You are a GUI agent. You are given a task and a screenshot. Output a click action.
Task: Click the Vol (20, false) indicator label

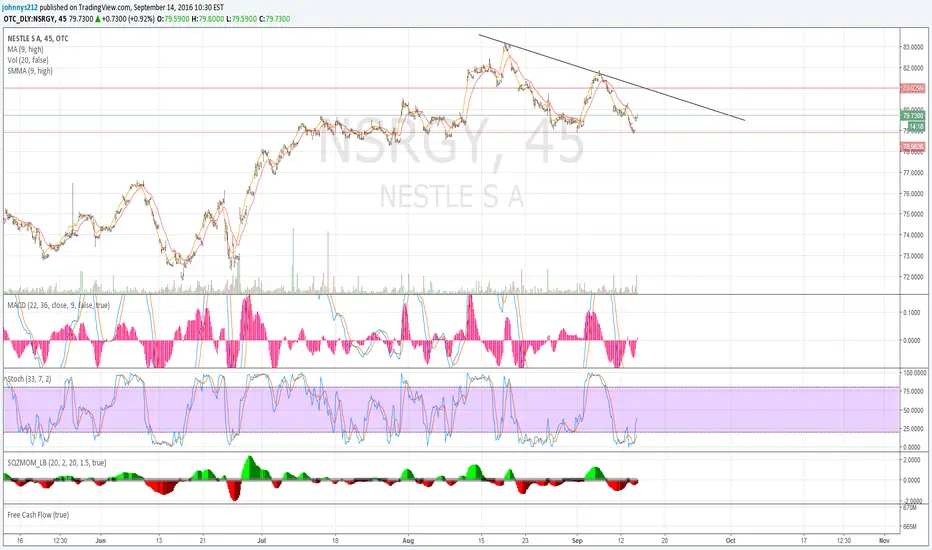[x=28, y=60]
